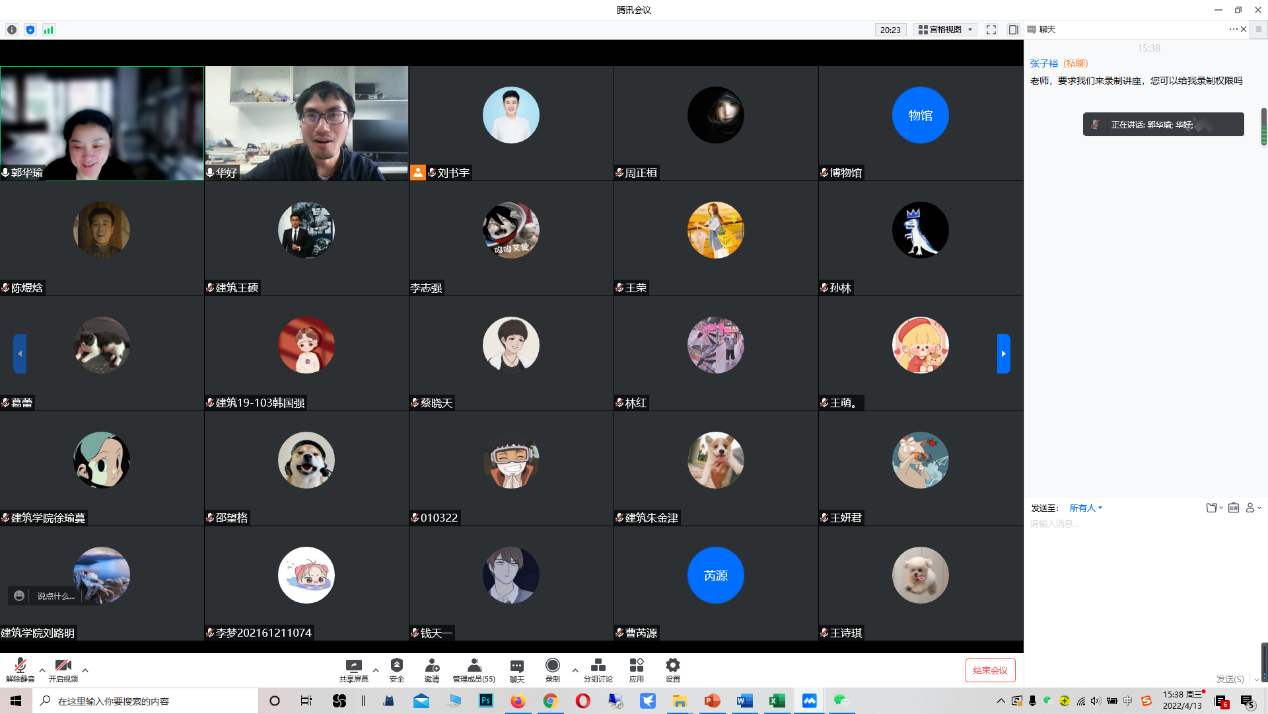Click the Invite (邀请) participants icon

point(432,669)
